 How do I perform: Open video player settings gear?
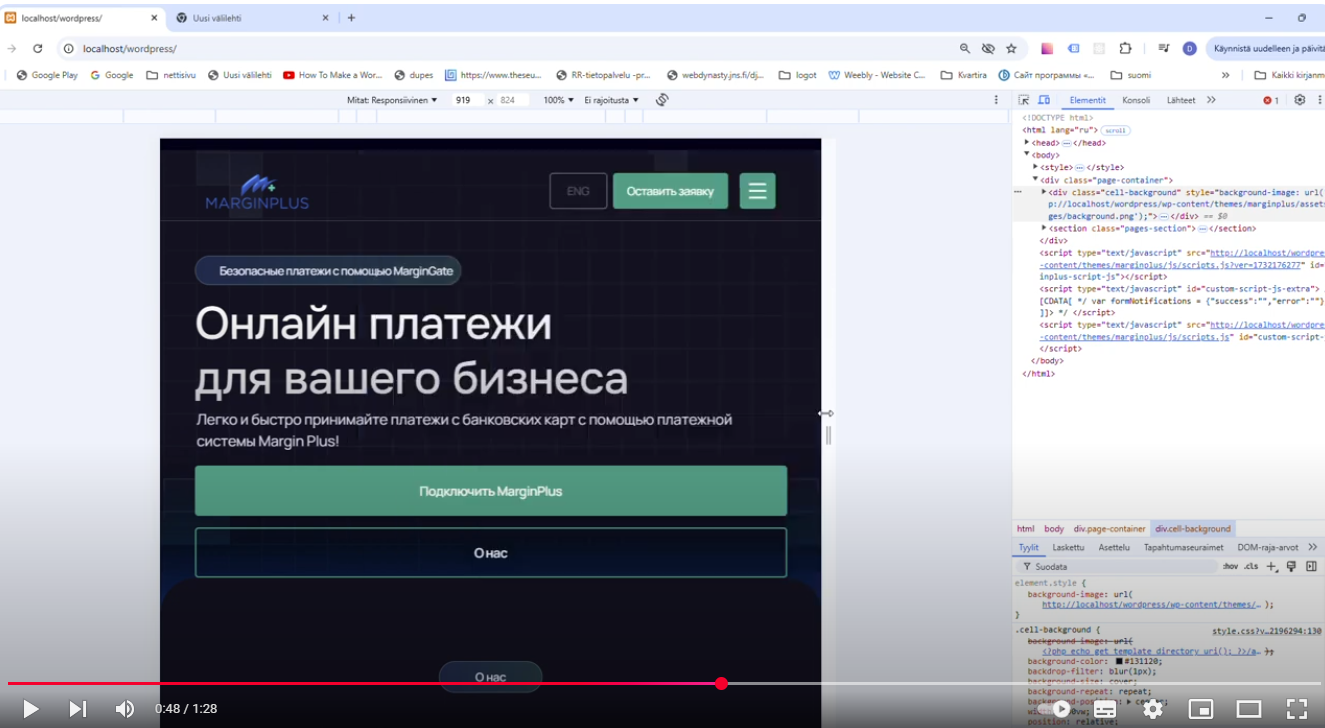(1153, 709)
